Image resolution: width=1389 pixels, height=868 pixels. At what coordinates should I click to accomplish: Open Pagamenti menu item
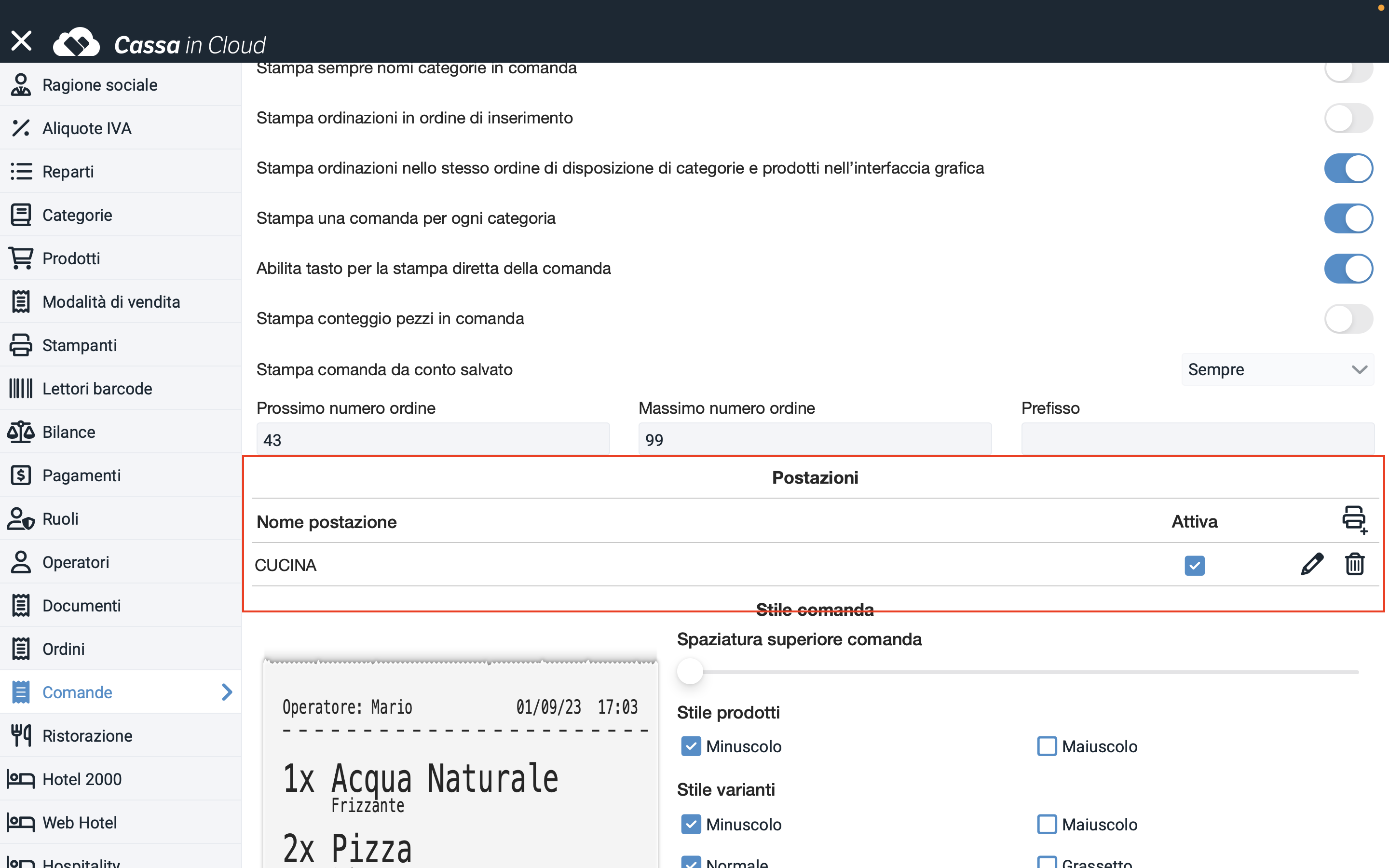[121, 475]
